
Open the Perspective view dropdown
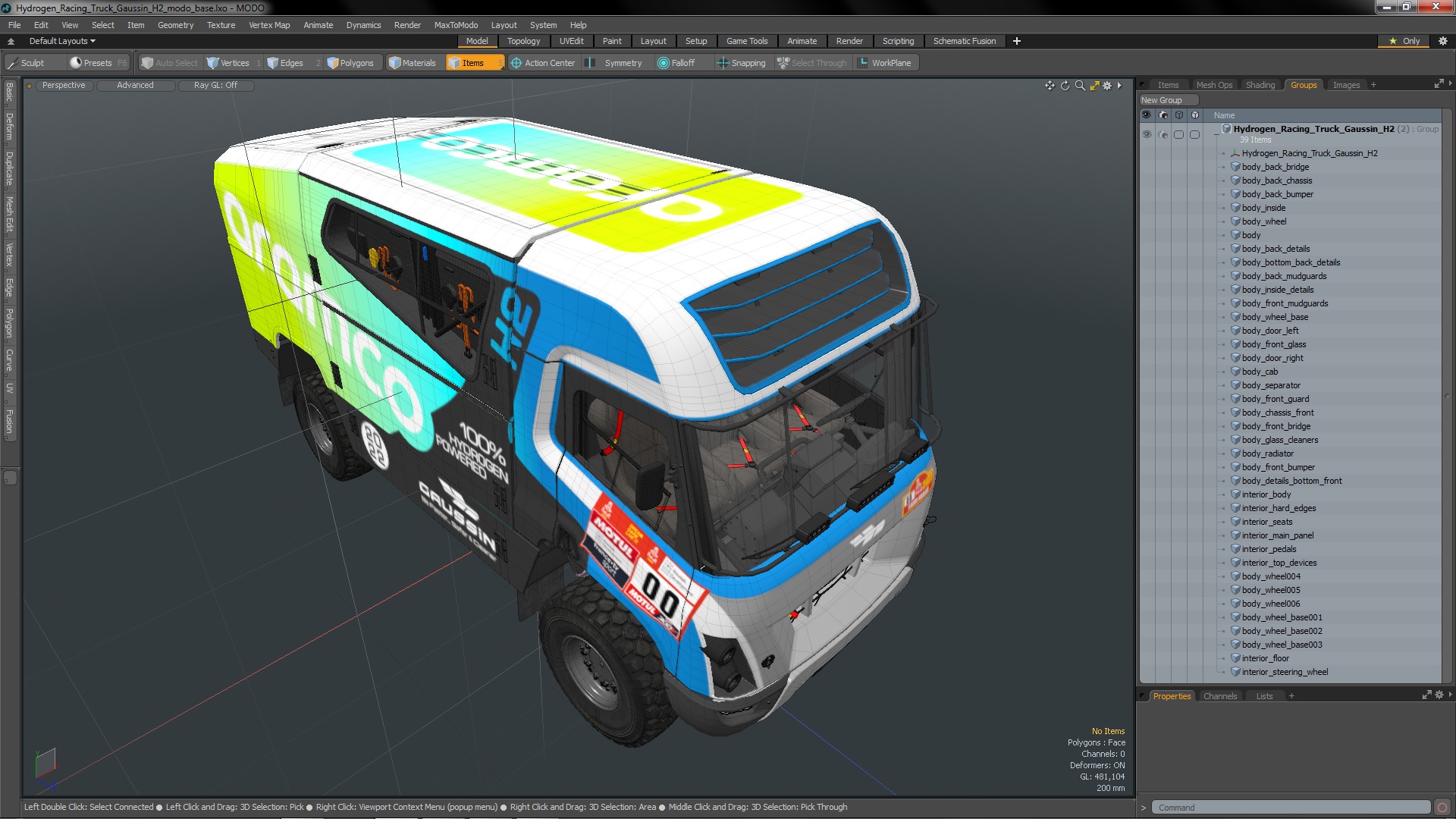[64, 85]
